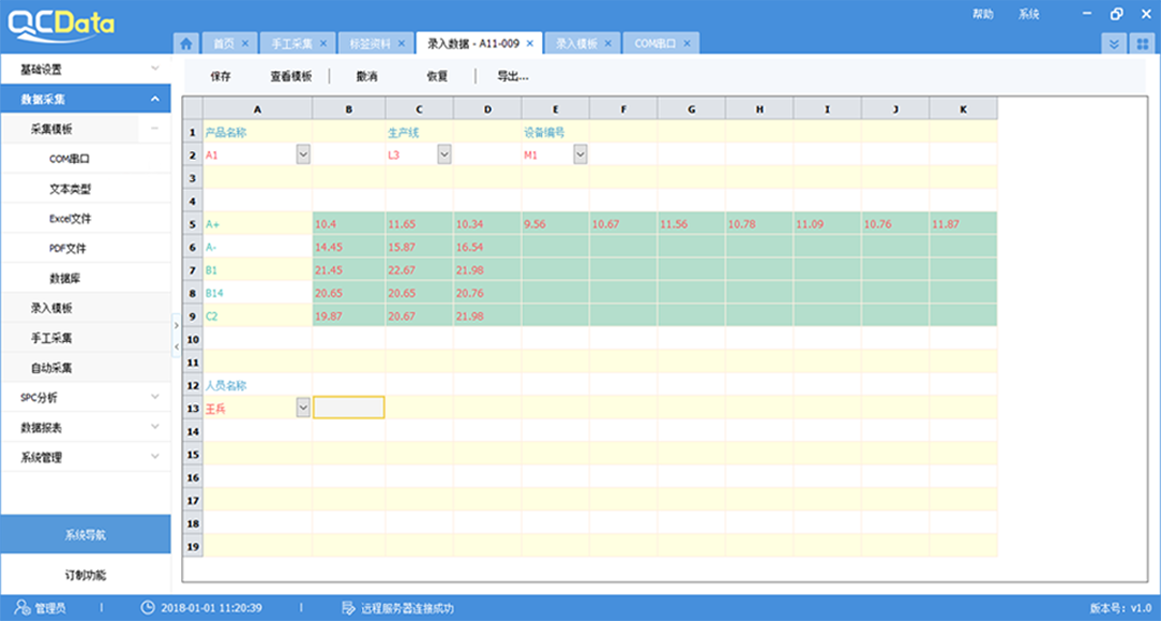The image size is (1161, 621).
Task: Expand the SPC分析 sidebar section
Action: pos(86,397)
